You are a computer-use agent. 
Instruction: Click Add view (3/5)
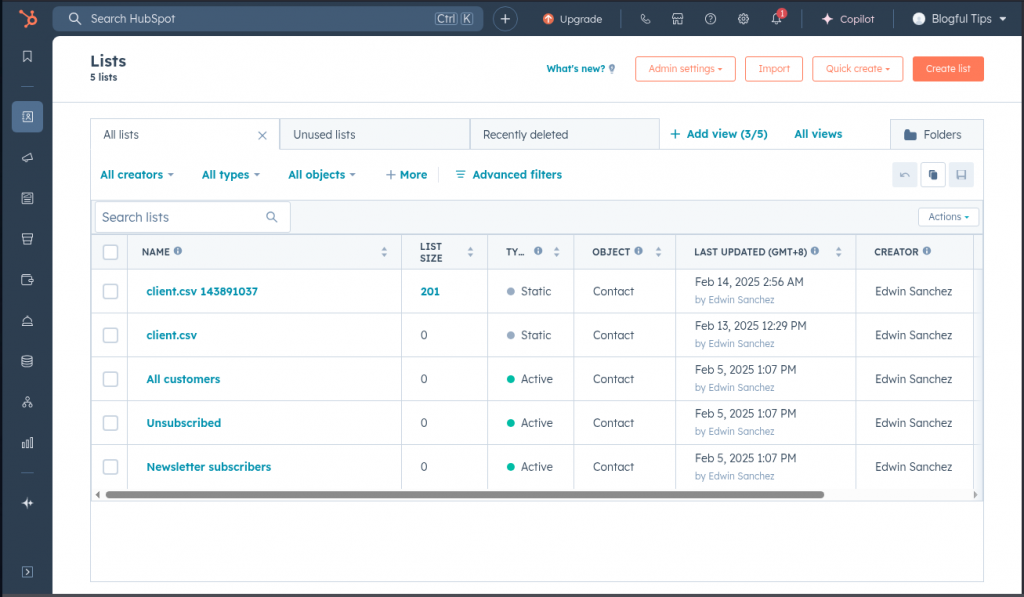[x=719, y=134]
